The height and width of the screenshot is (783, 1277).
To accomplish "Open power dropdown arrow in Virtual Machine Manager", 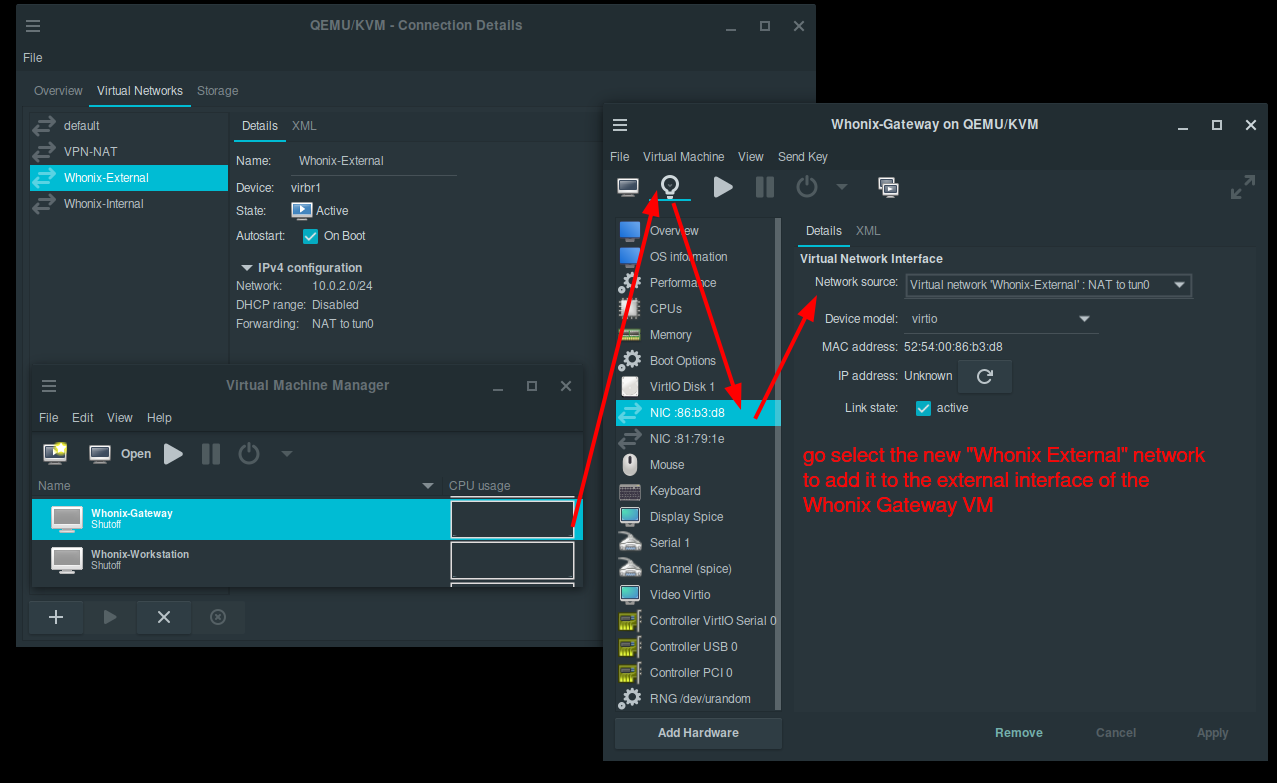I will 287,454.
